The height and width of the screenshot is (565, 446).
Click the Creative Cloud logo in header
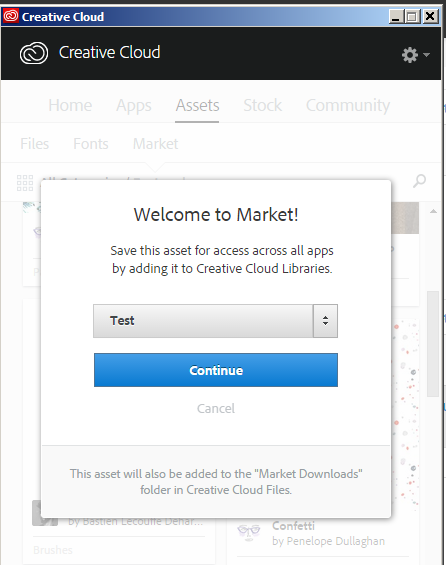pos(34,53)
